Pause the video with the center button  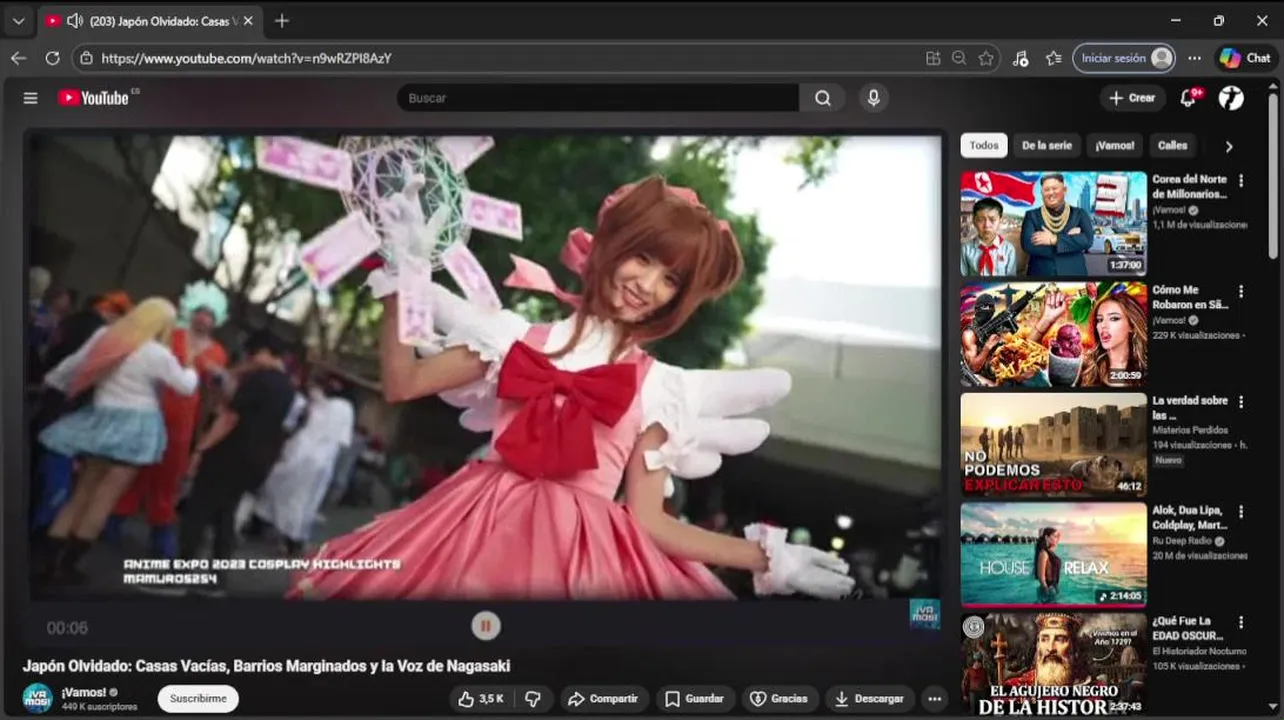(485, 626)
